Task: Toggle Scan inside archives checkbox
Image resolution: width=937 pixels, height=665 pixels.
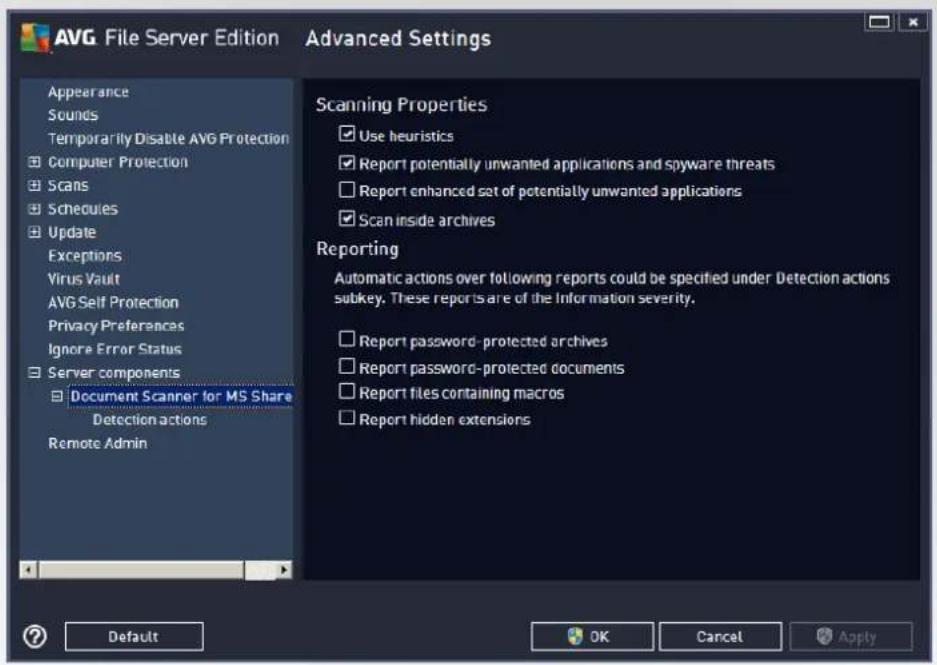Action: pyautogui.click(x=347, y=219)
